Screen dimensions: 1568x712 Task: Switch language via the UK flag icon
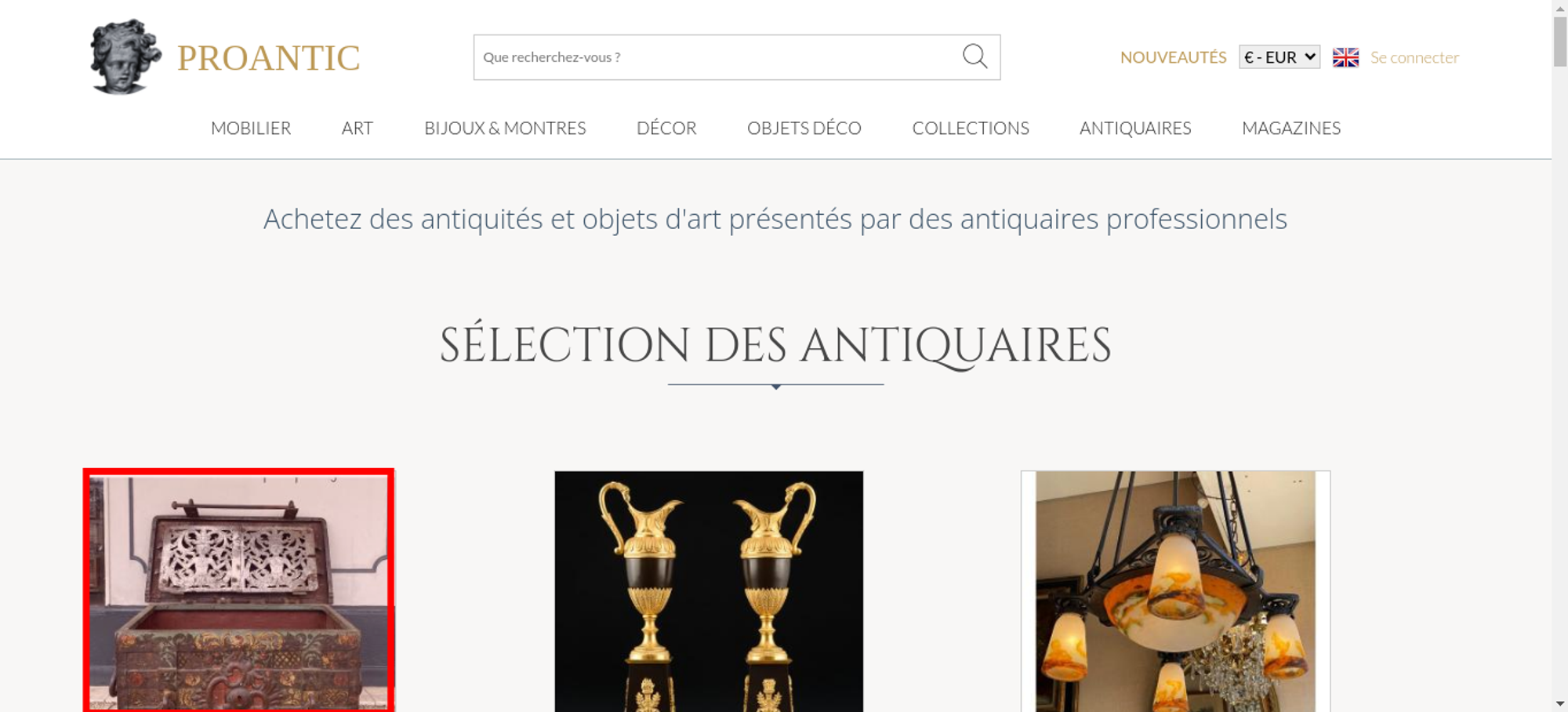(x=1345, y=57)
